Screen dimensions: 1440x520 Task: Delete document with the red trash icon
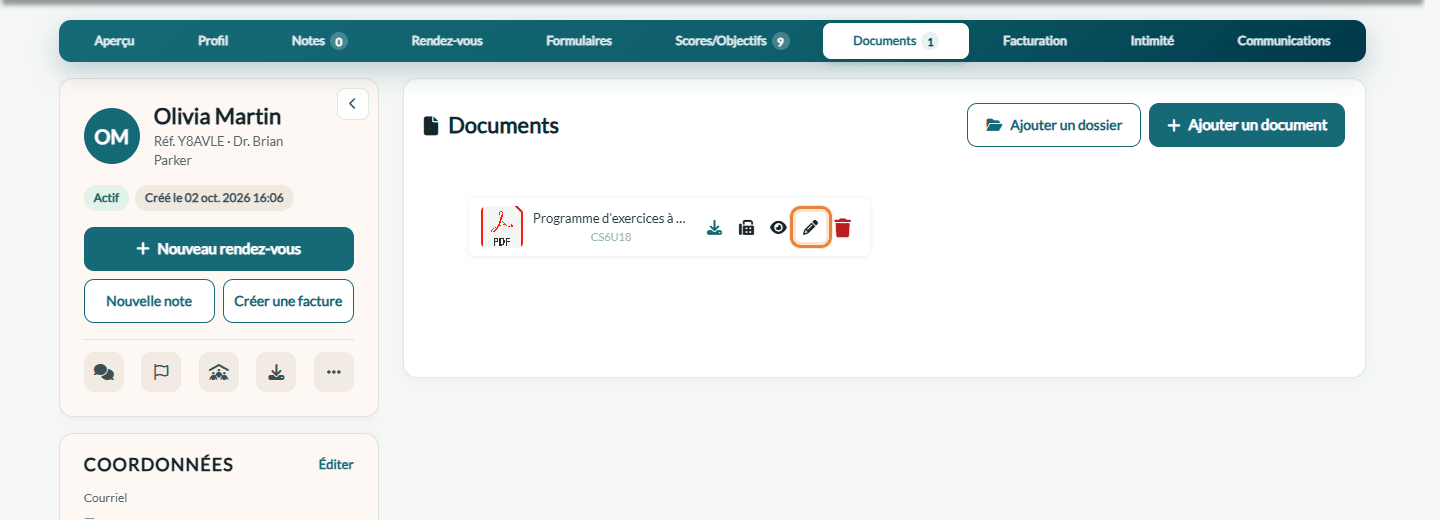click(843, 228)
